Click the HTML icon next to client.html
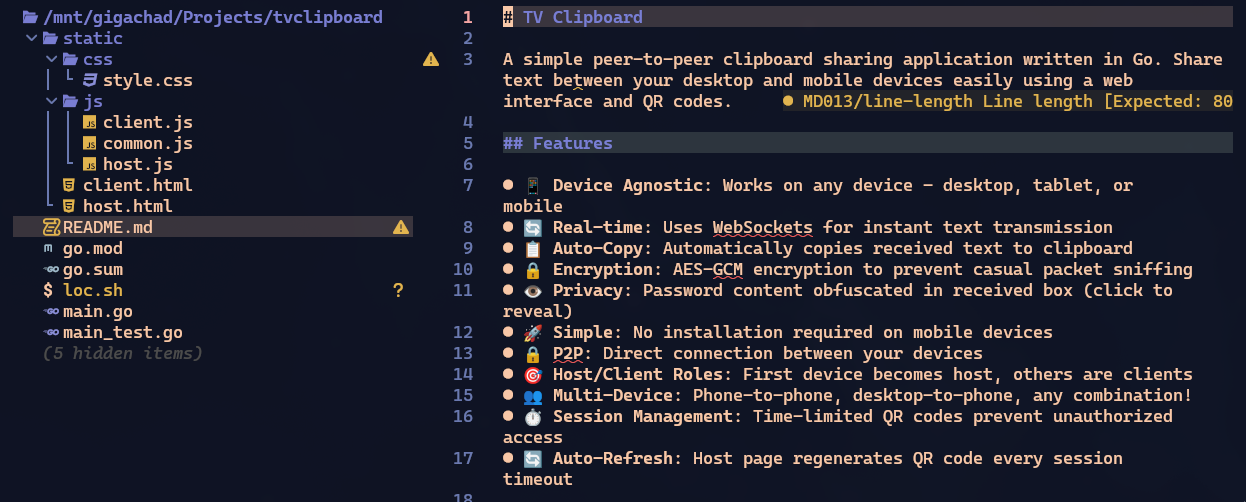This screenshot has height=502, width=1246. [69, 185]
